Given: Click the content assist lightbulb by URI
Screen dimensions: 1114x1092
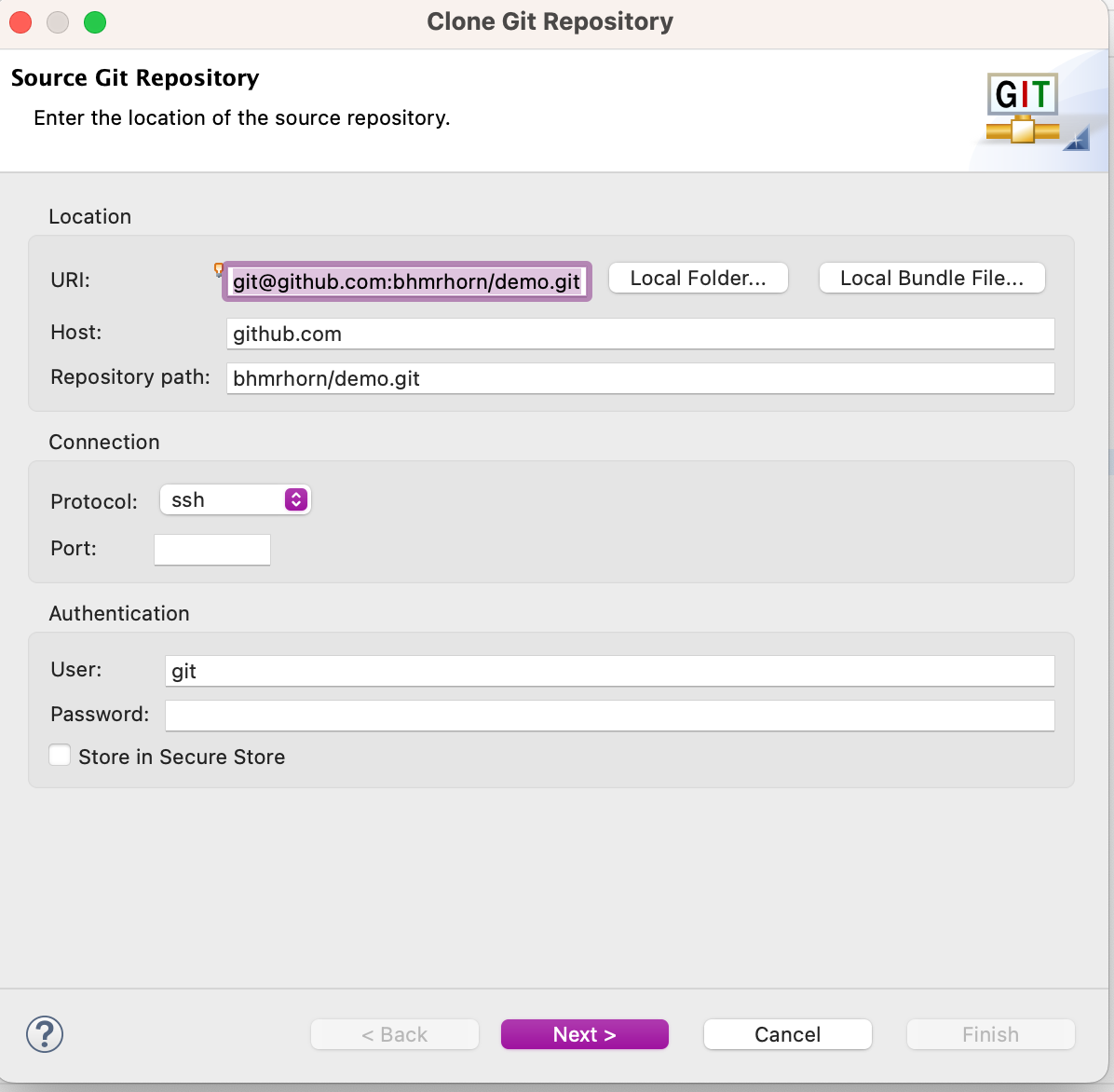Looking at the screenshot, I should point(219,270).
